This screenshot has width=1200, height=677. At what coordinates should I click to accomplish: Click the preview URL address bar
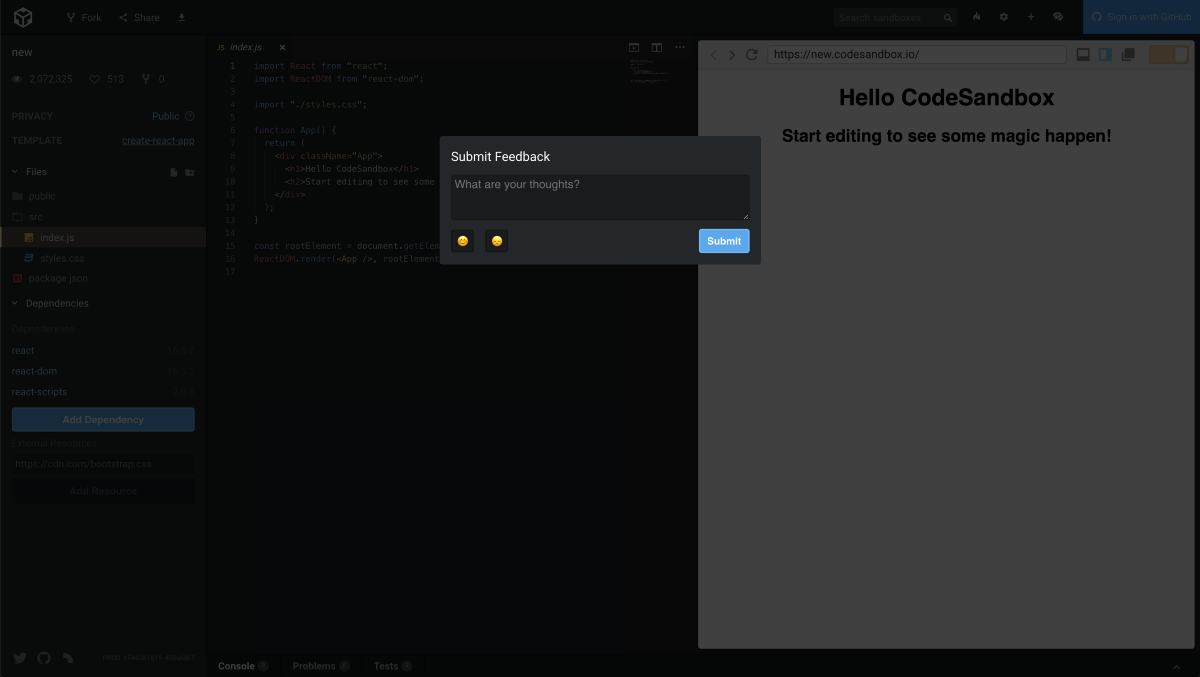pyautogui.click(x=917, y=55)
